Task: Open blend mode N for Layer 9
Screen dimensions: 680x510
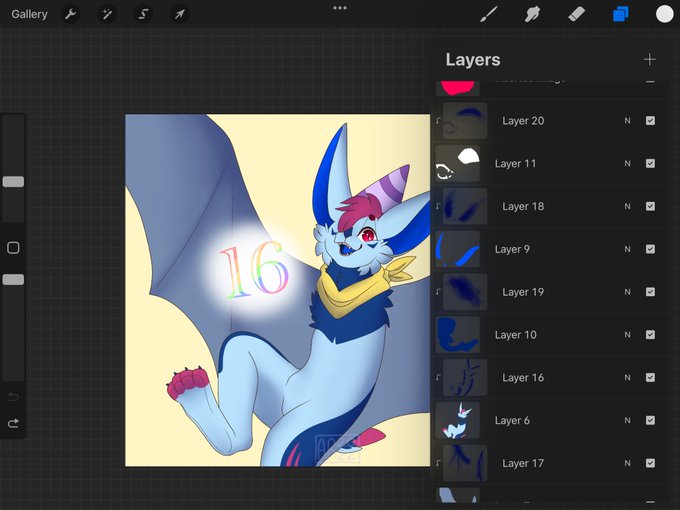Action: [628, 249]
